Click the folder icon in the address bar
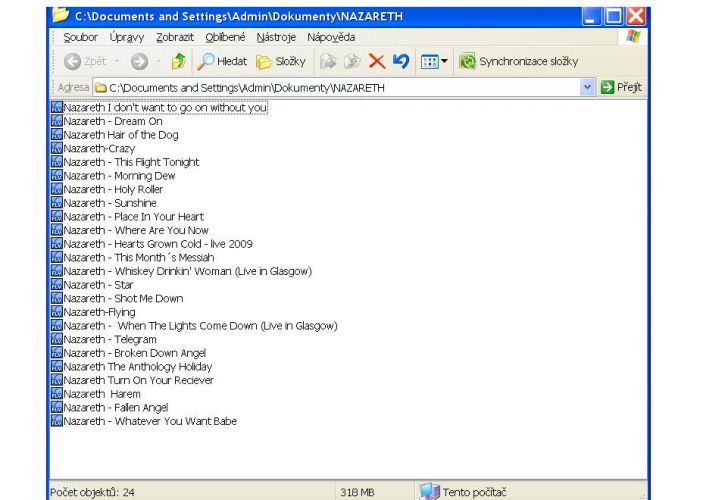The width and height of the screenshot is (725, 500). tap(101, 87)
